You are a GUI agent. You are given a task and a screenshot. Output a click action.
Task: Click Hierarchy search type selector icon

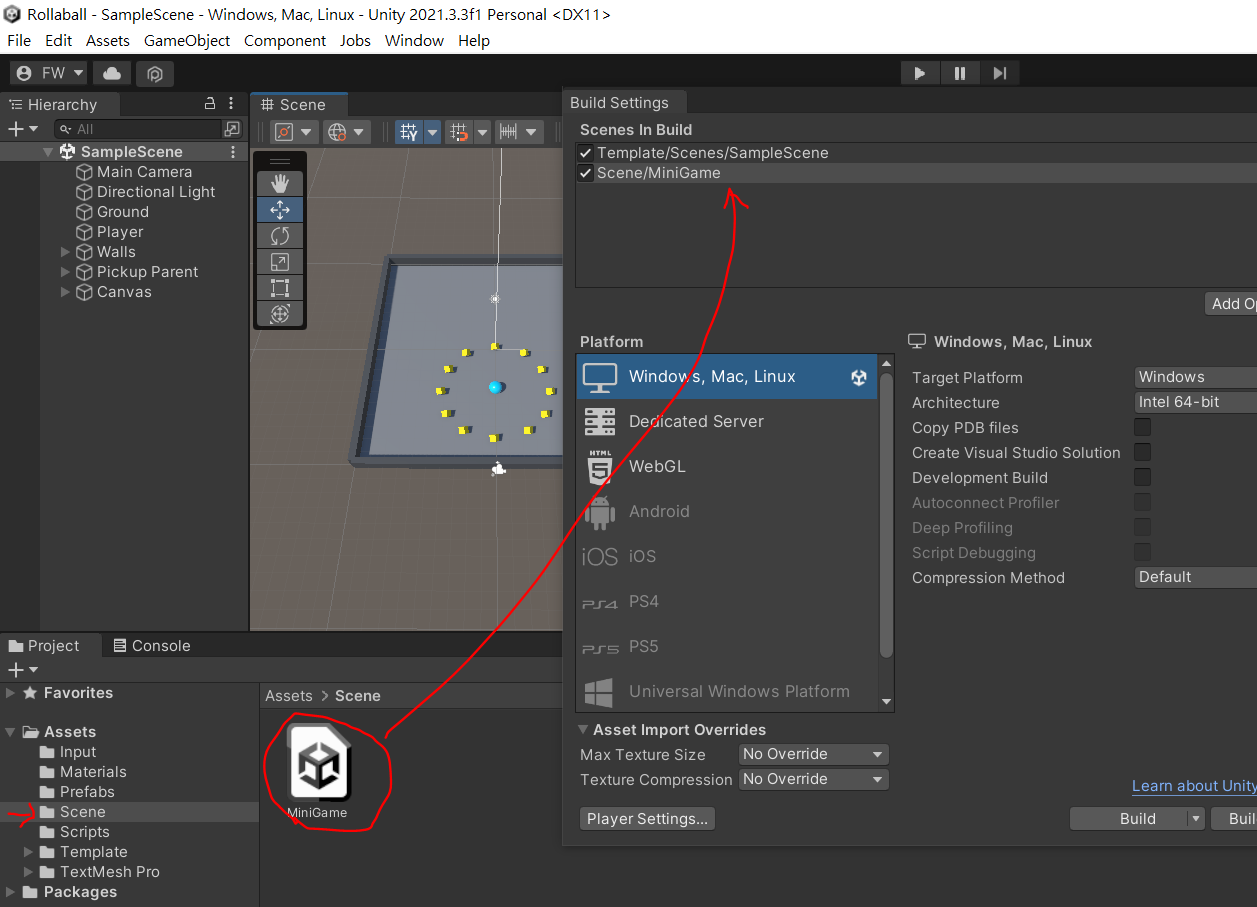pos(232,129)
